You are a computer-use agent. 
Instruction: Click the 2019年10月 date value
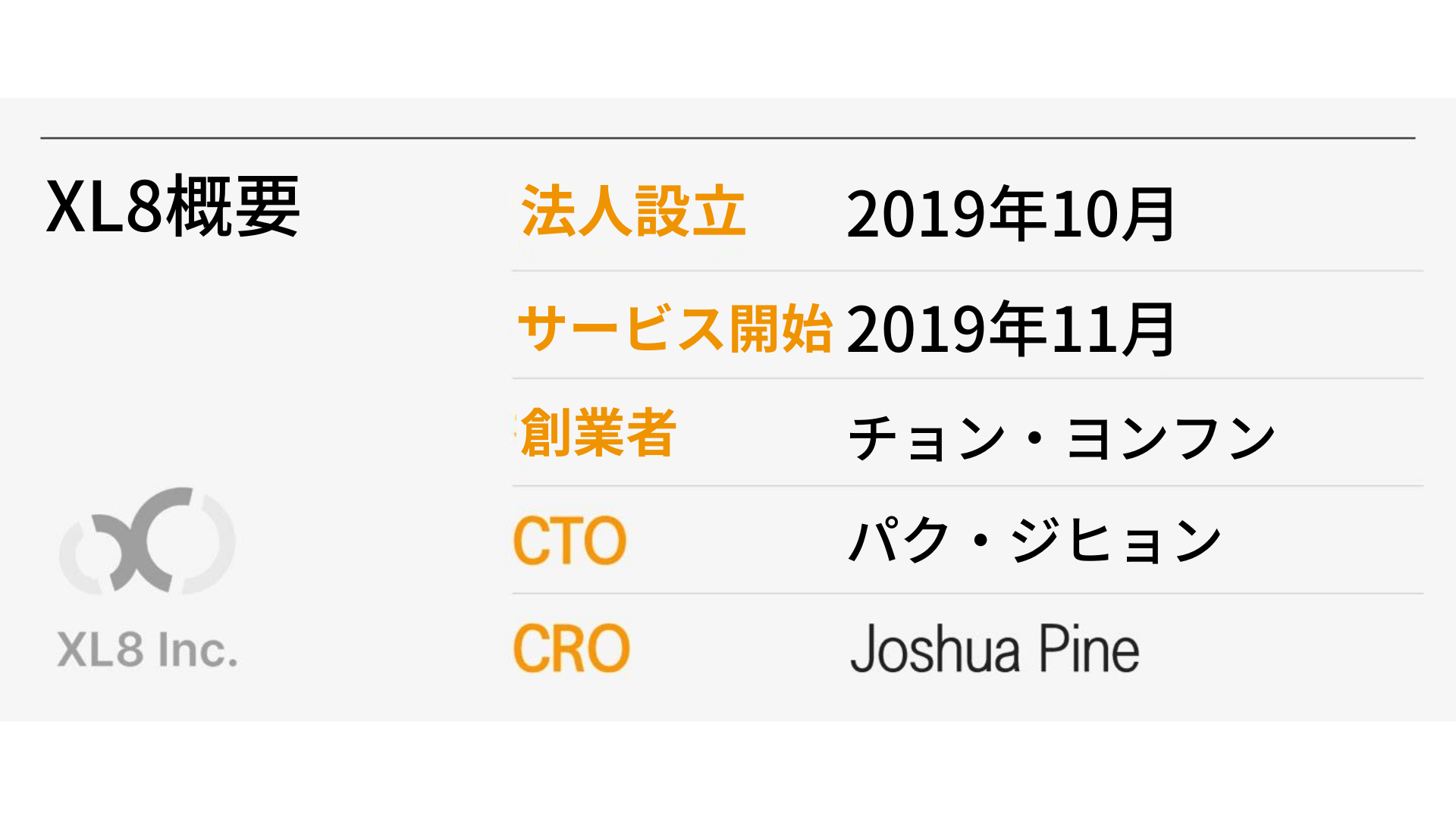pos(1010,215)
